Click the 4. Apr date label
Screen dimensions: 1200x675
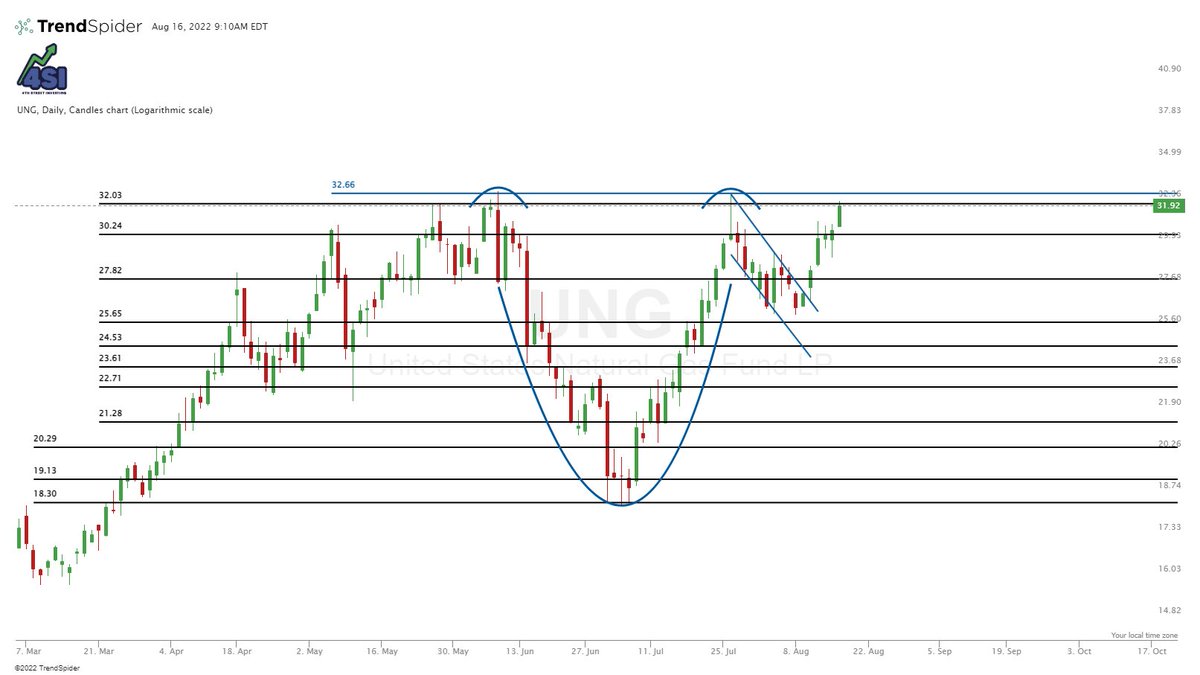tap(171, 651)
